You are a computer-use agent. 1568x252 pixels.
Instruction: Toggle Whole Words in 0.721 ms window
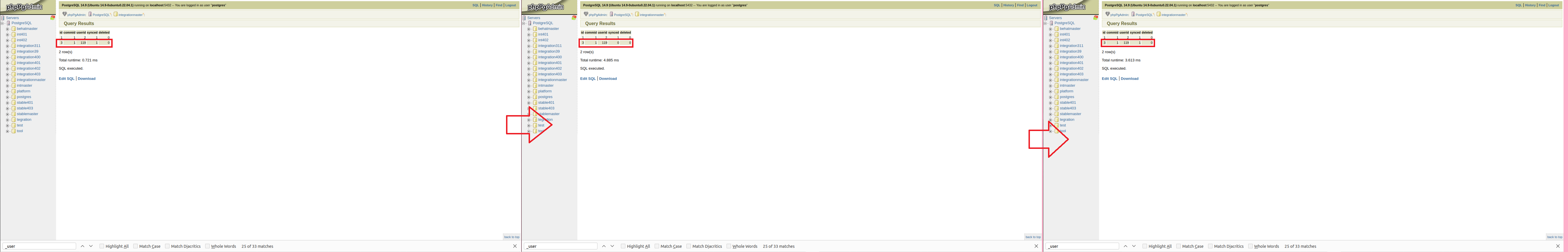click(207, 246)
